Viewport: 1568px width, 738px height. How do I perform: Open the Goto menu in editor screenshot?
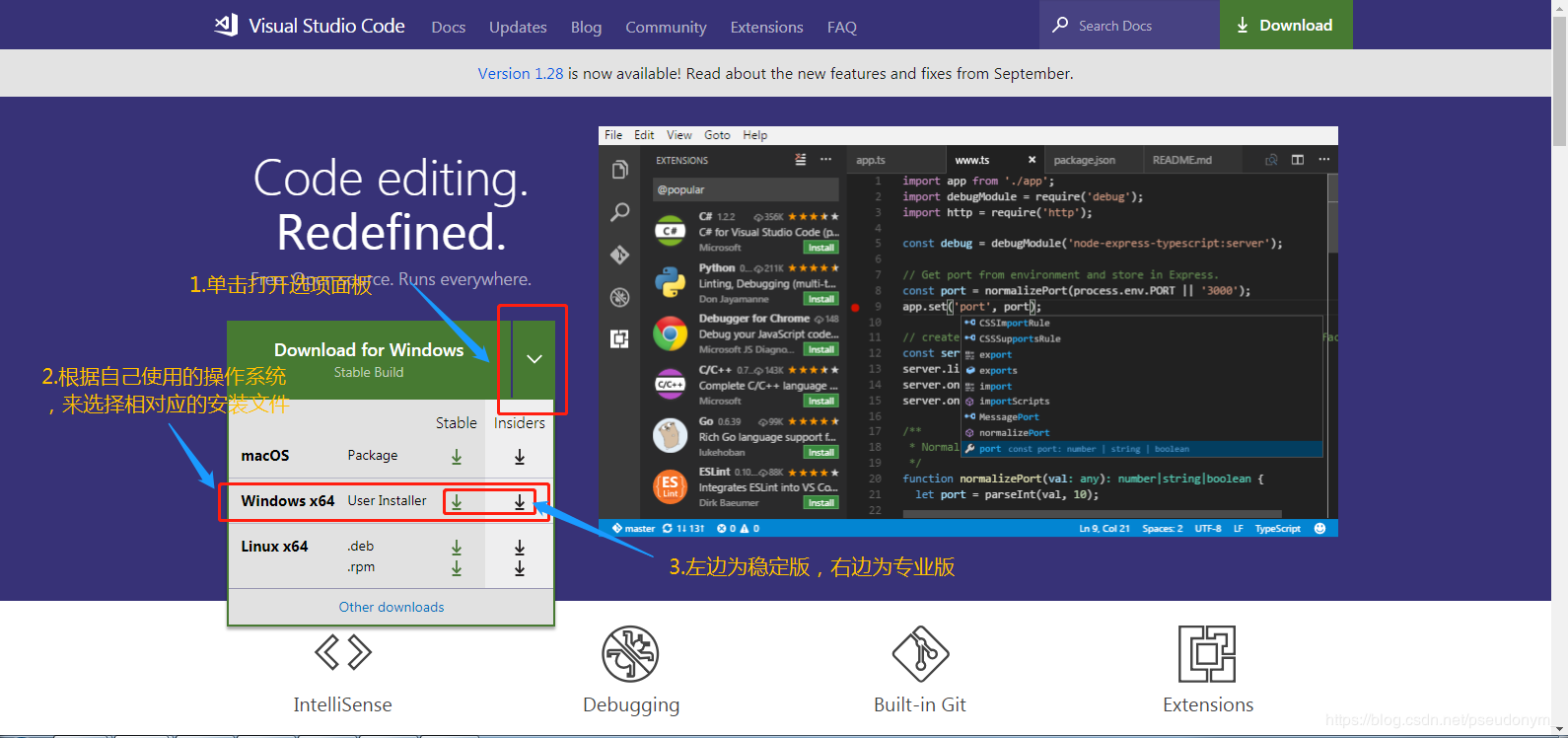point(717,135)
